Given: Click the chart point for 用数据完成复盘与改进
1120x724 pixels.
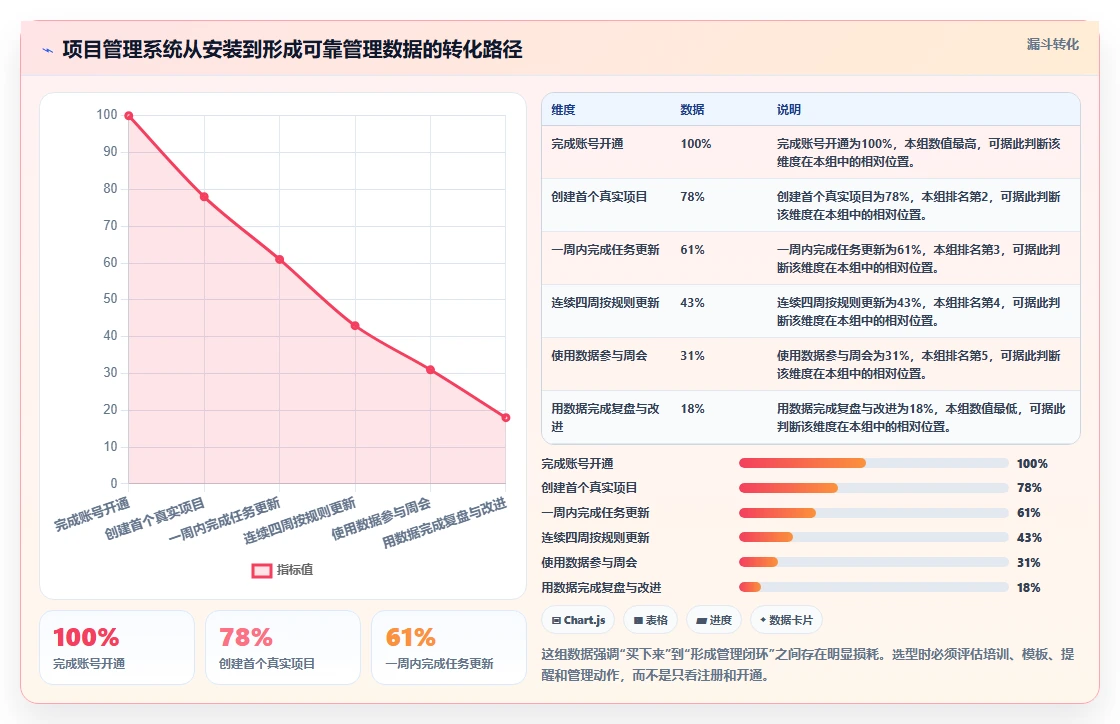Looking at the screenshot, I should [506, 418].
